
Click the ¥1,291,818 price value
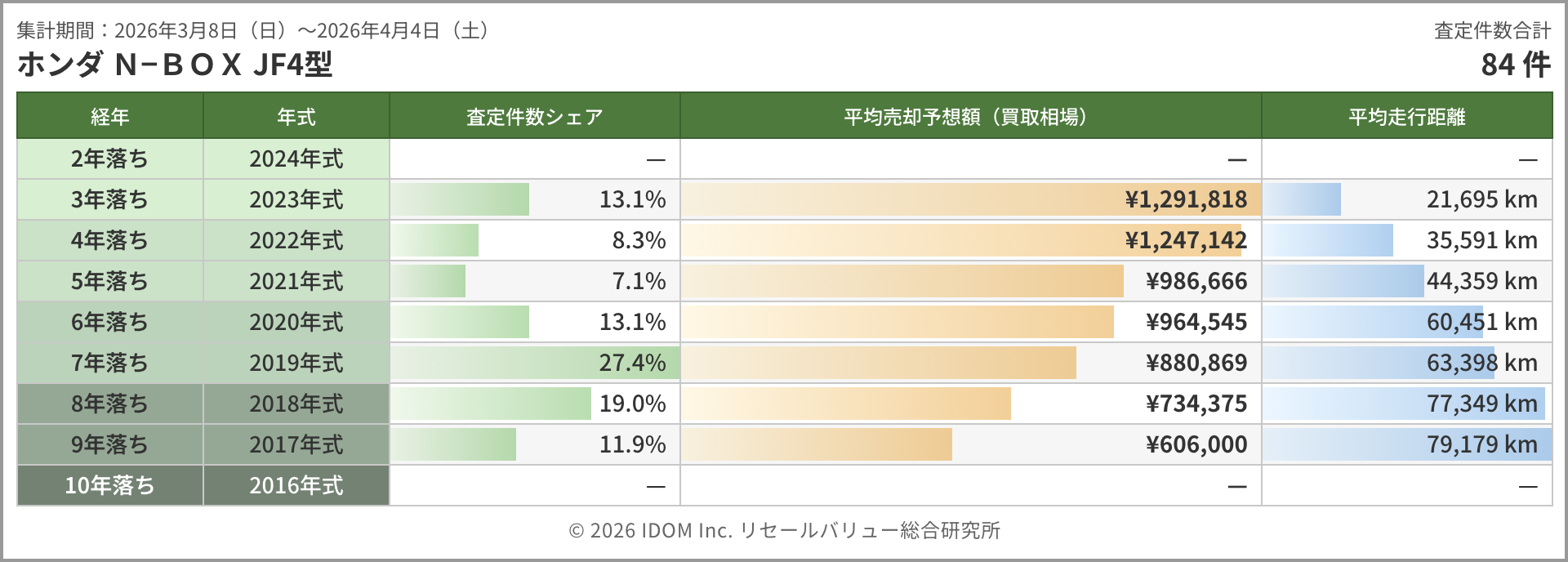(x=1186, y=199)
